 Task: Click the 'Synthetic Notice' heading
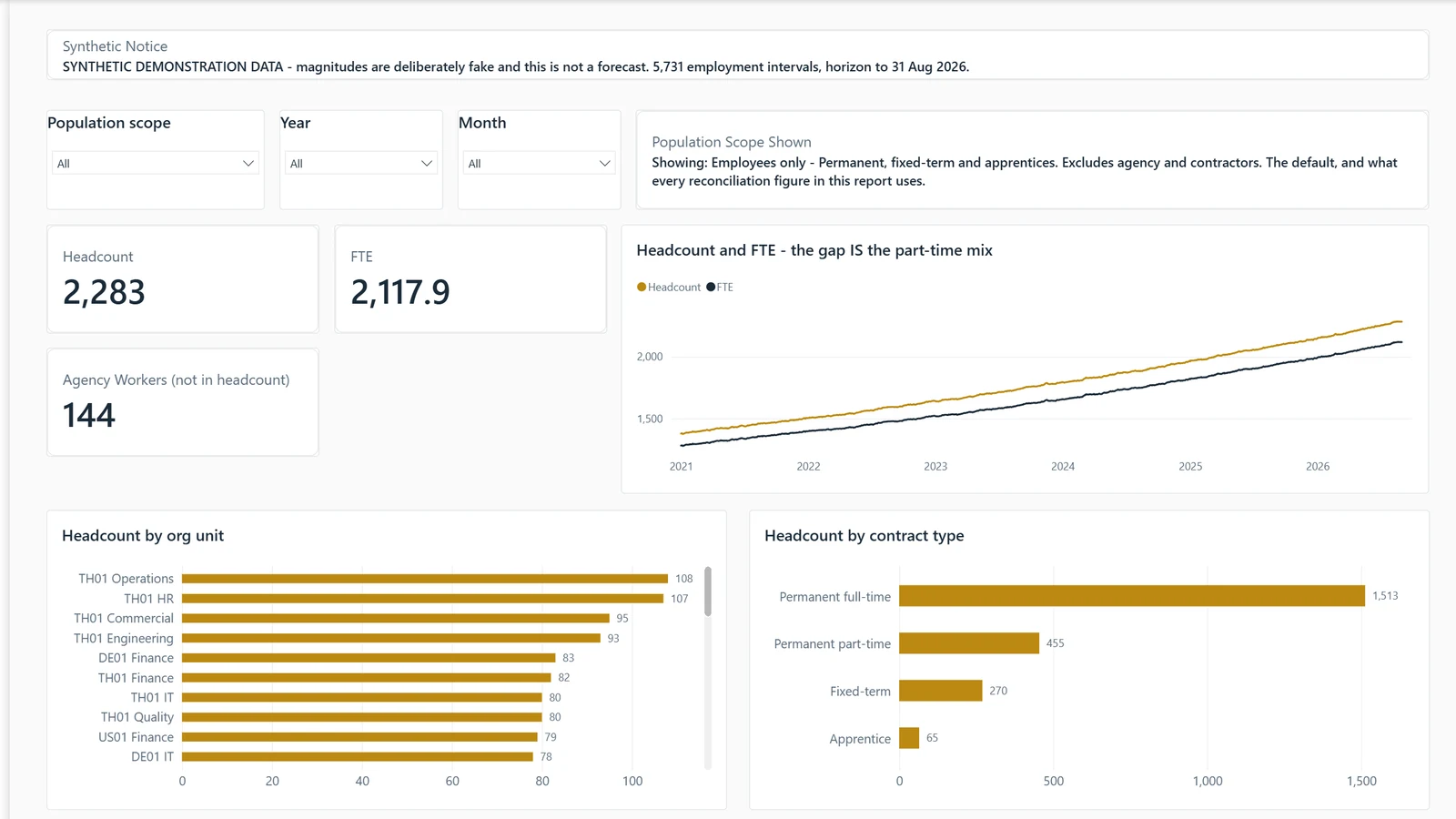click(x=115, y=46)
